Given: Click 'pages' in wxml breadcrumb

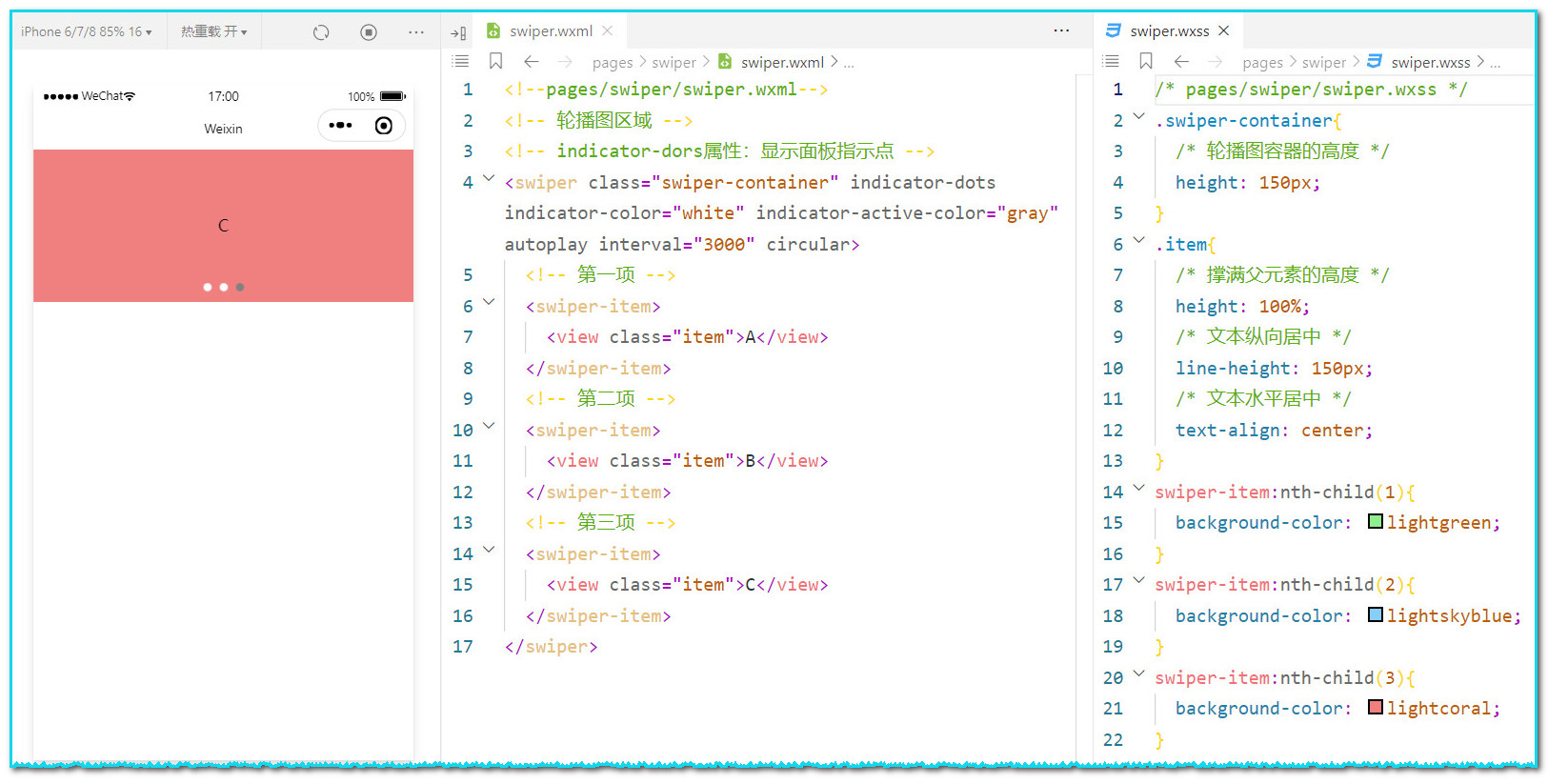Looking at the screenshot, I should pyautogui.click(x=613, y=62).
